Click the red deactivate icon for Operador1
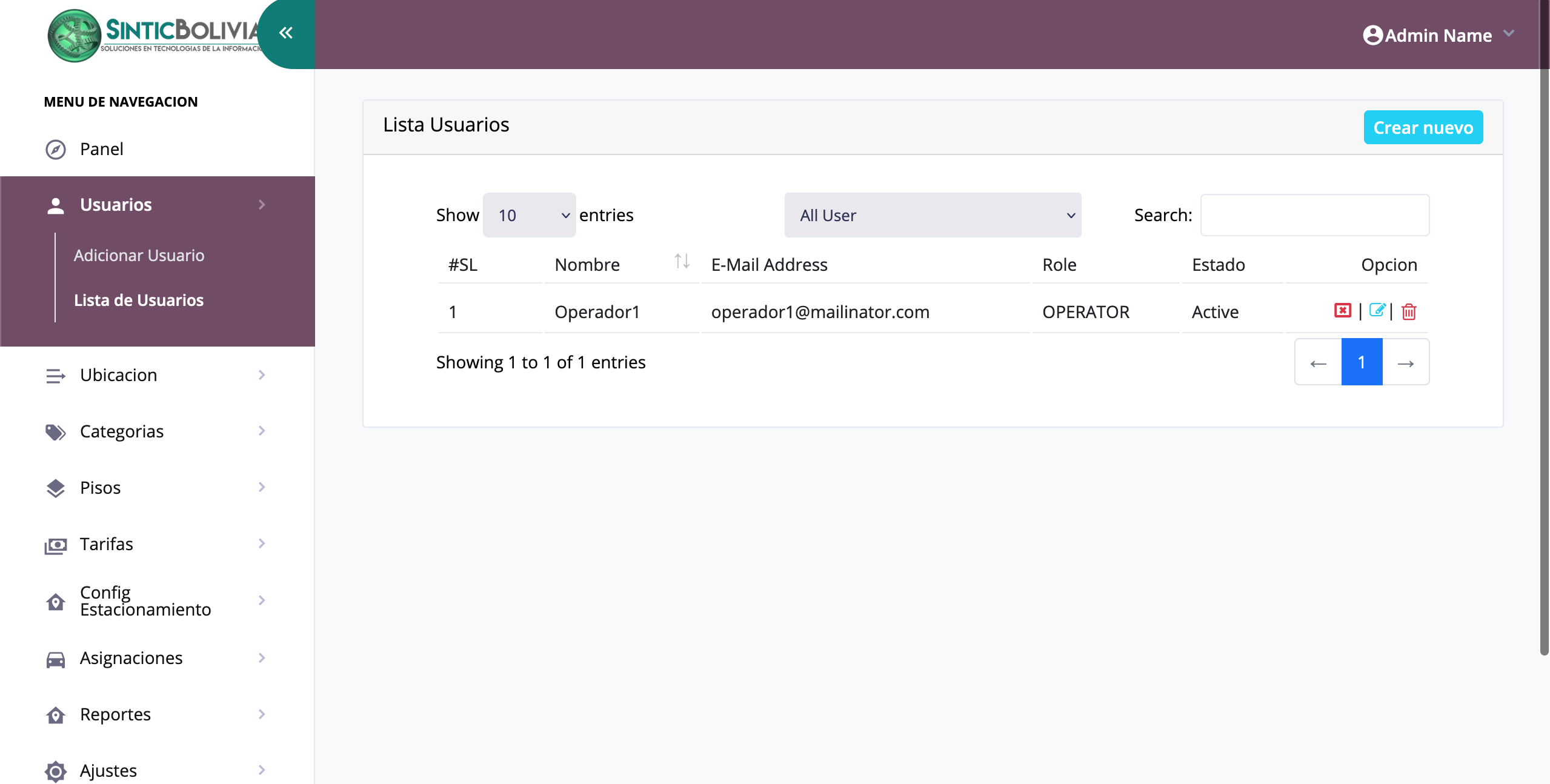 [x=1342, y=311]
